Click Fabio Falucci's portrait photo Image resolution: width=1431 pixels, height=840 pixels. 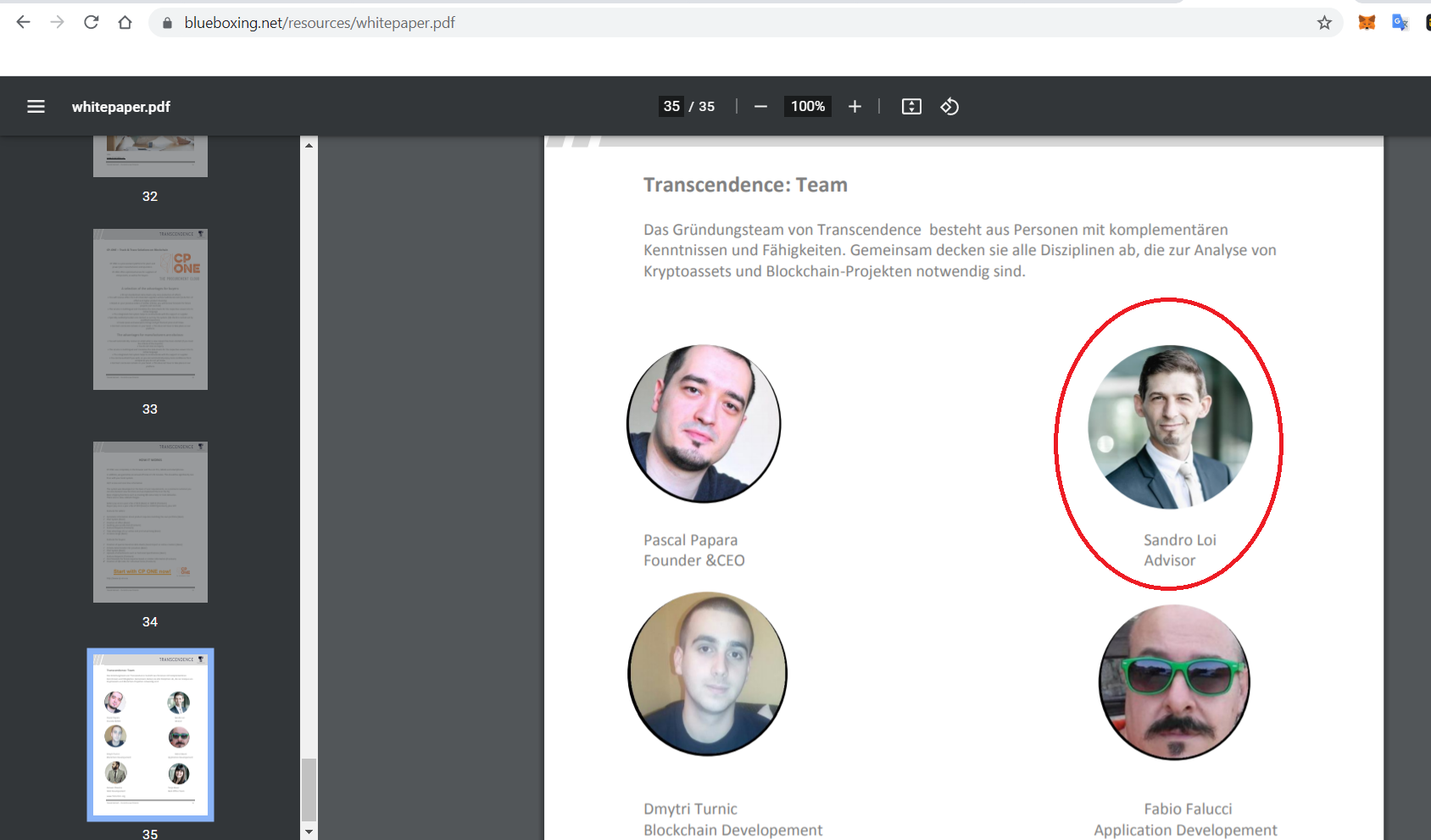(1174, 682)
